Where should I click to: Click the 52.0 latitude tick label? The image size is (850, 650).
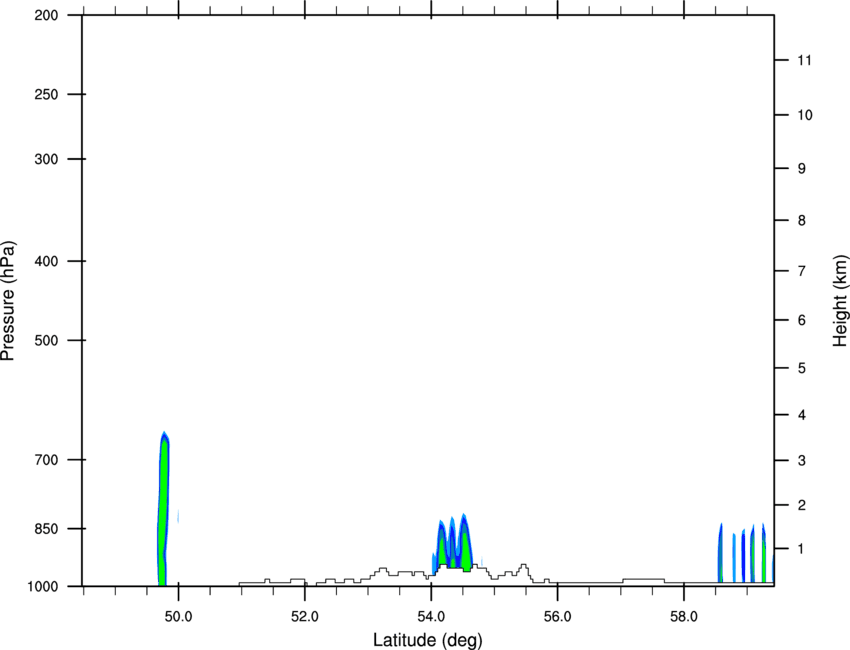point(305,617)
